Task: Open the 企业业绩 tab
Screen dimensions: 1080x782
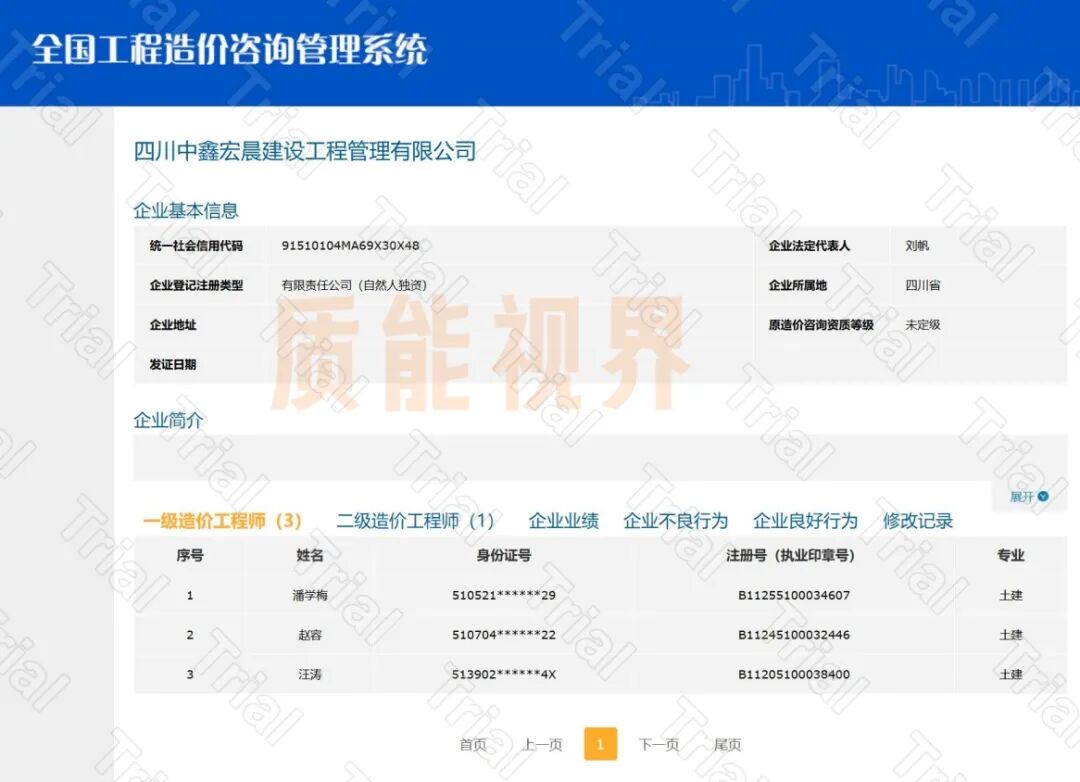Action: [563, 521]
